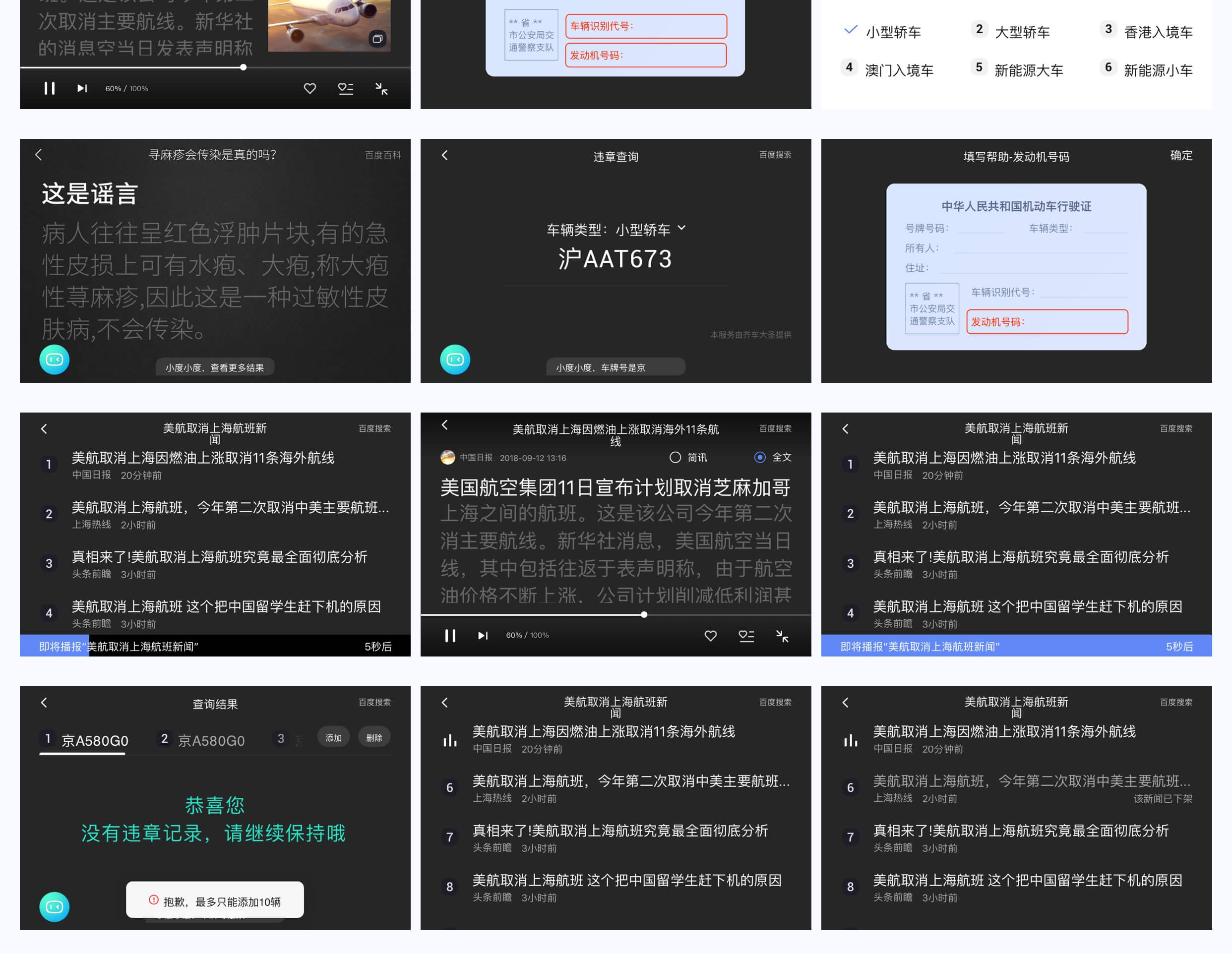This screenshot has width=1232, height=954.
Task: Click the progress slider in the article player
Action: tap(644, 614)
